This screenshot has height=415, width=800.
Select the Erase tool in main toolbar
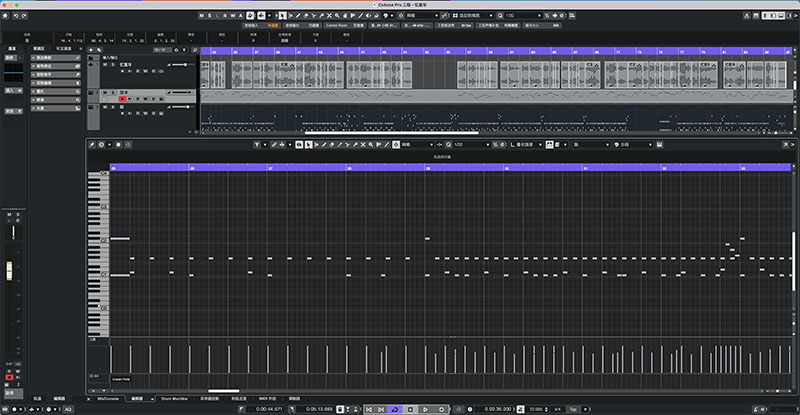click(x=306, y=15)
